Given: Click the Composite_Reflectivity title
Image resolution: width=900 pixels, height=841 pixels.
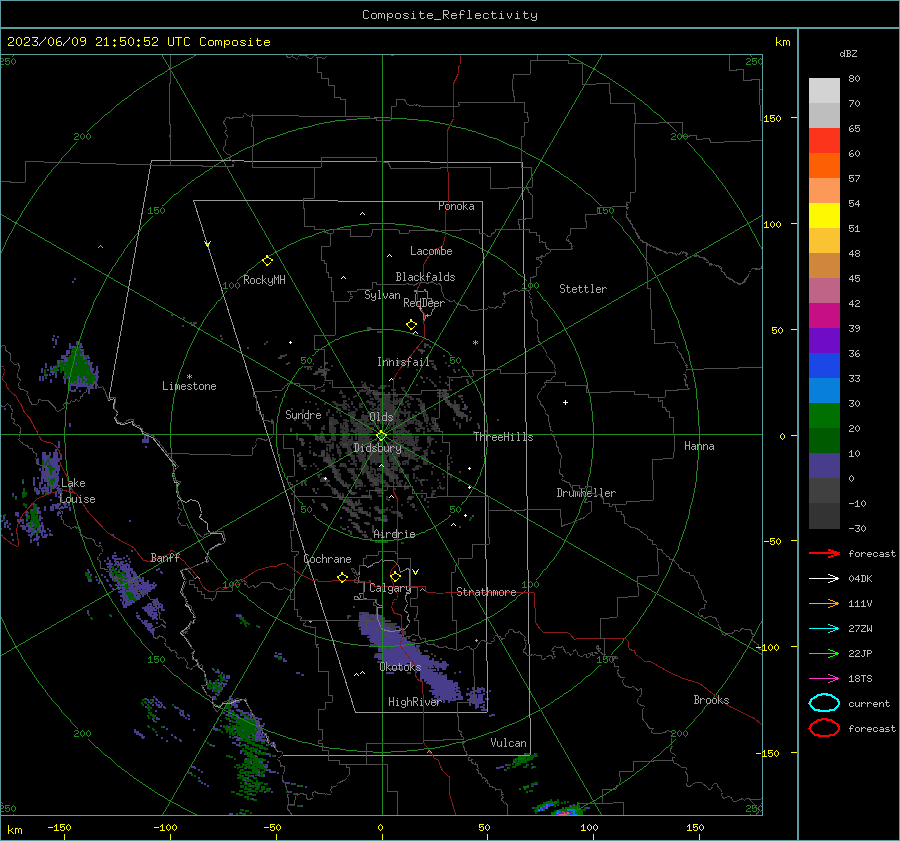Looking at the screenshot, I should coord(450,15).
